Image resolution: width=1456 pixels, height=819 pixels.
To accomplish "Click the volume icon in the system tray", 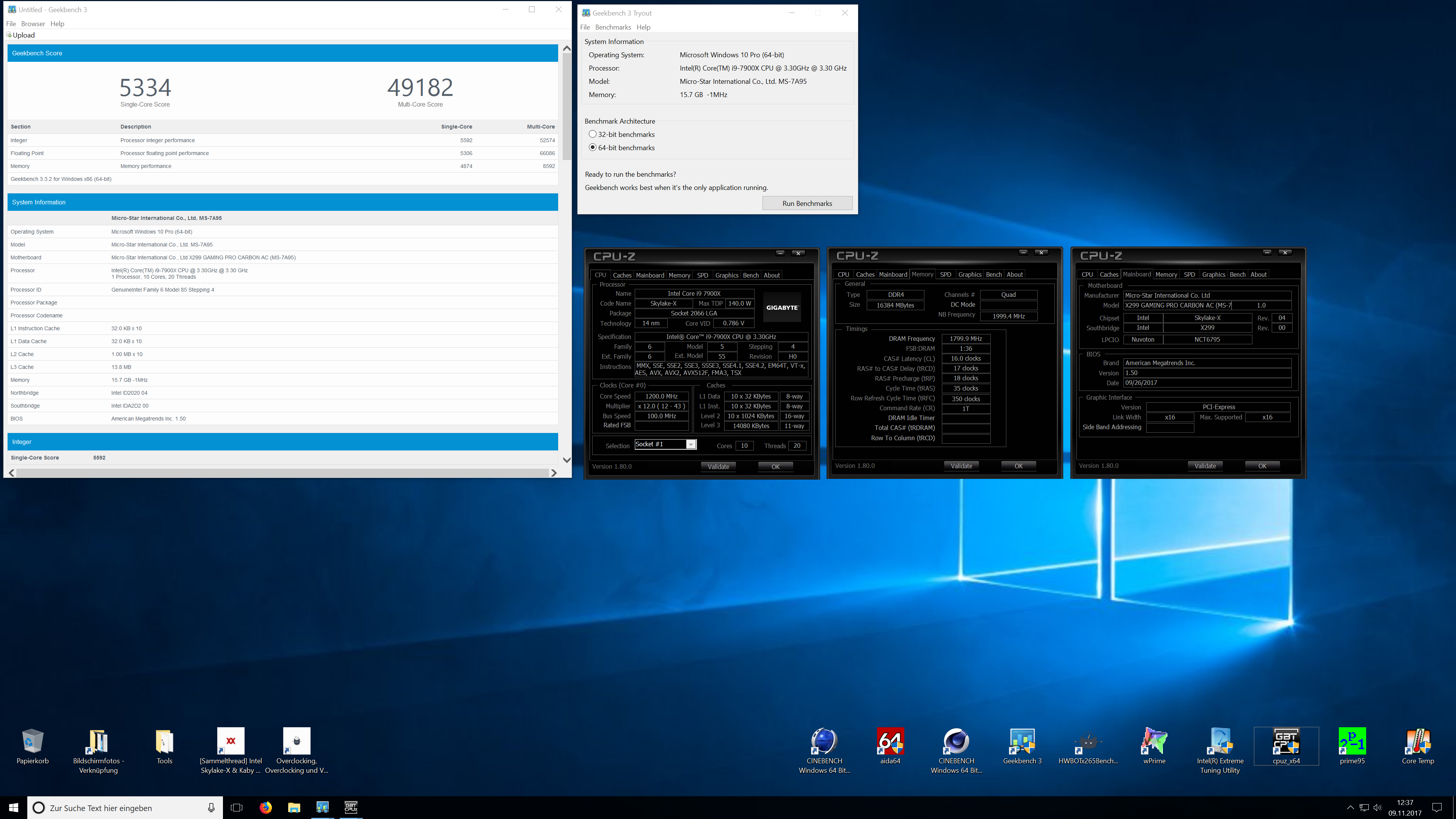I will (x=1378, y=808).
